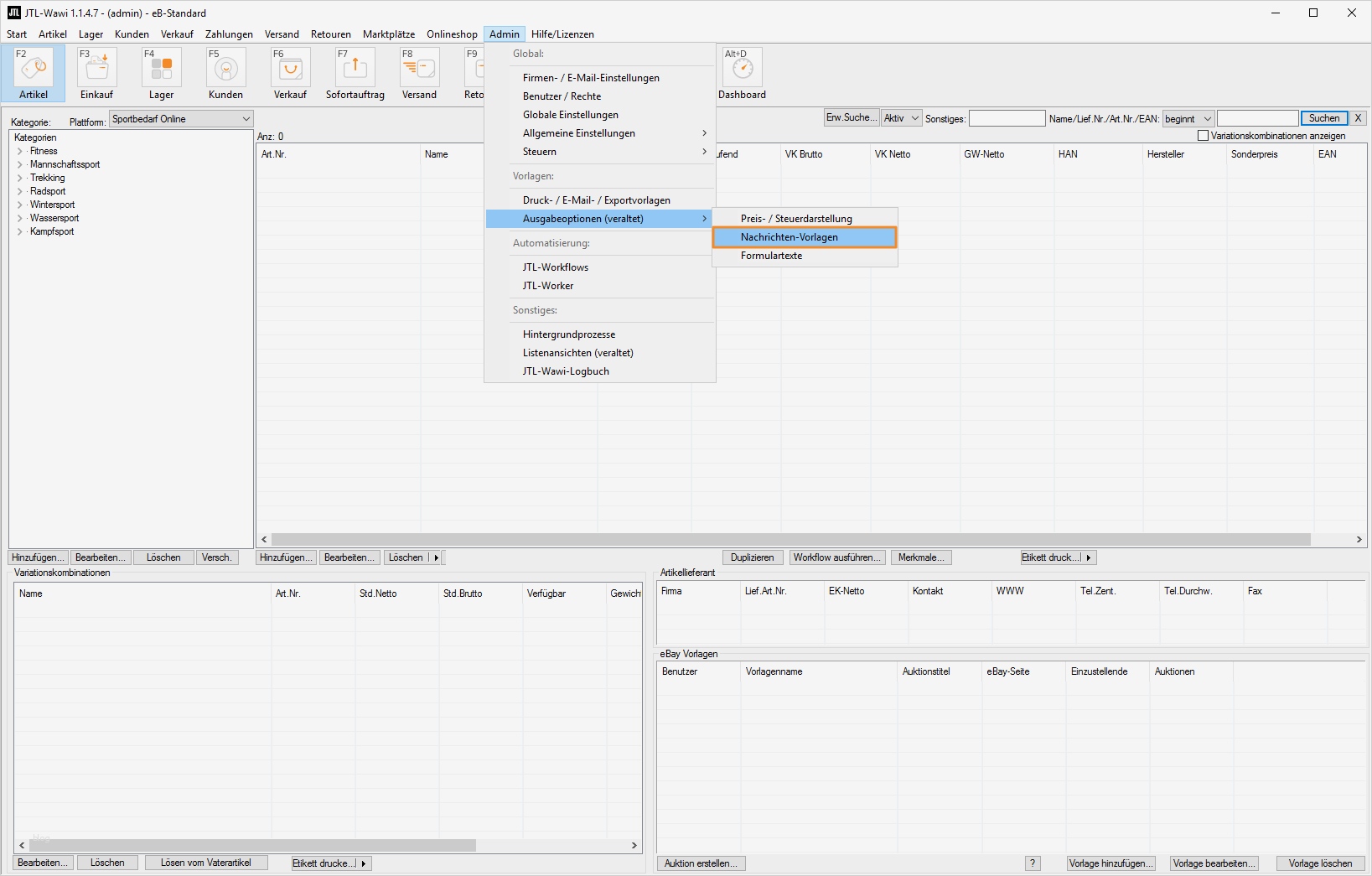Open JTL-Wawi-Logbuch menu entry

click(x=600, y=371)
